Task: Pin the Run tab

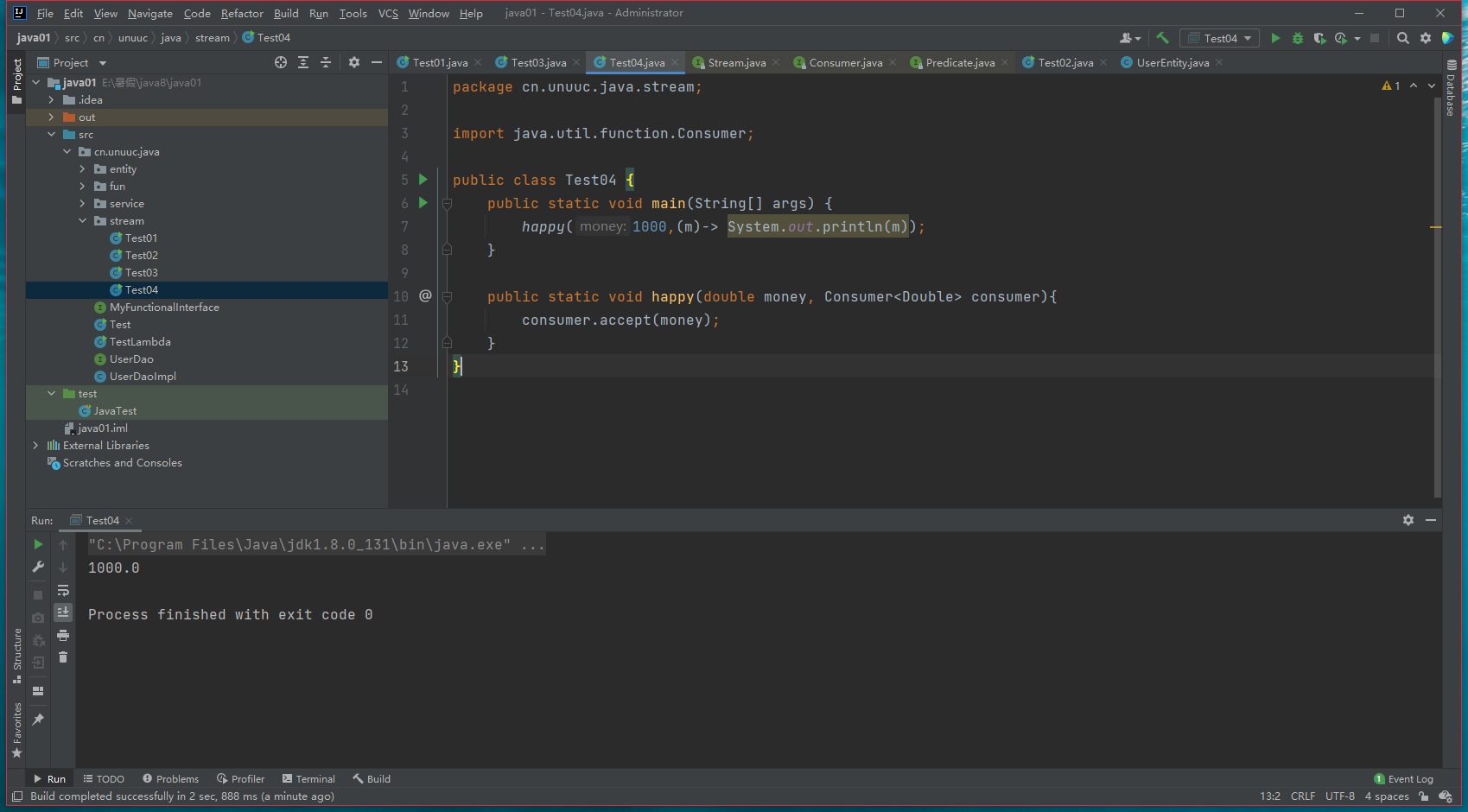Action: pos(38,720)
